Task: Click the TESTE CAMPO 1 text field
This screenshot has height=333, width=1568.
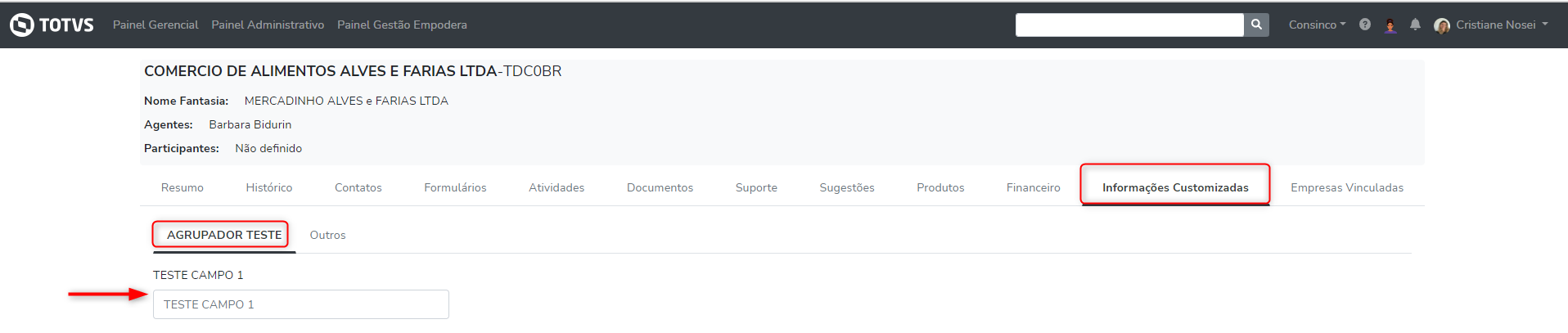Action: point(300,304)
